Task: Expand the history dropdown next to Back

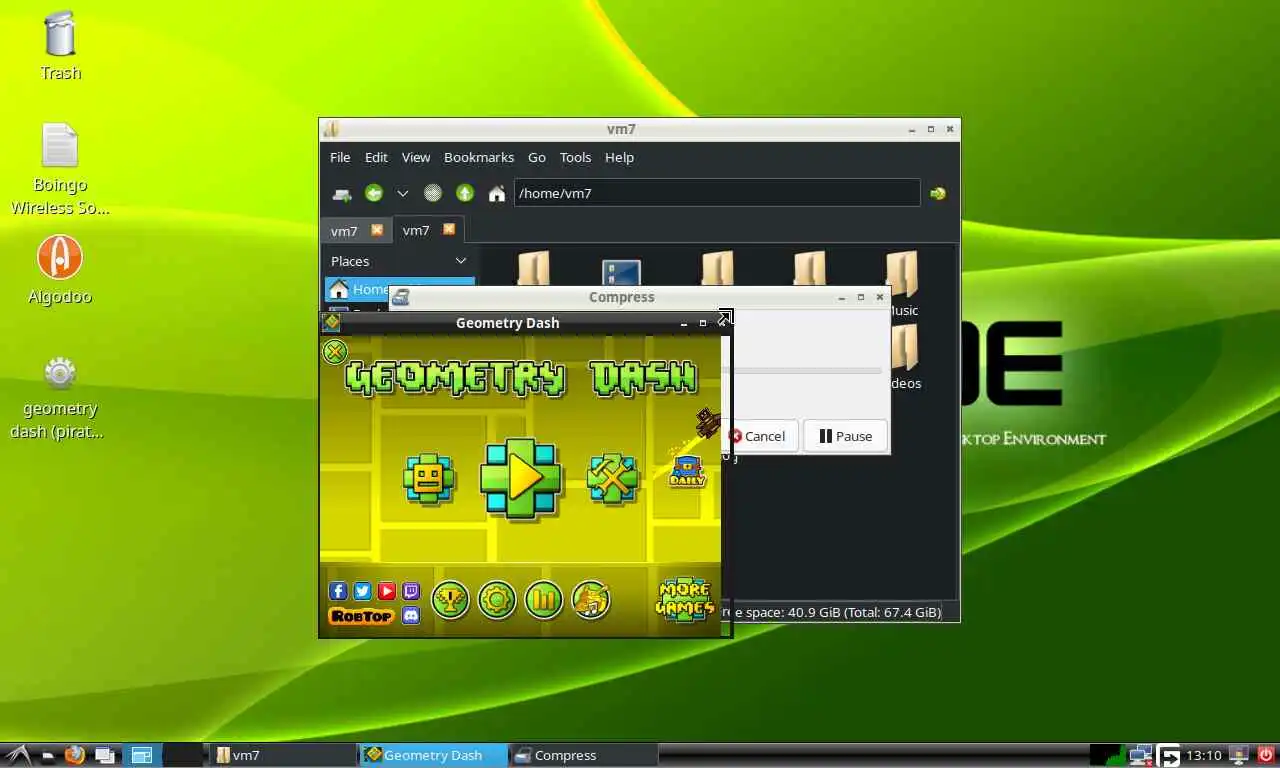Action: click(402, 193)
